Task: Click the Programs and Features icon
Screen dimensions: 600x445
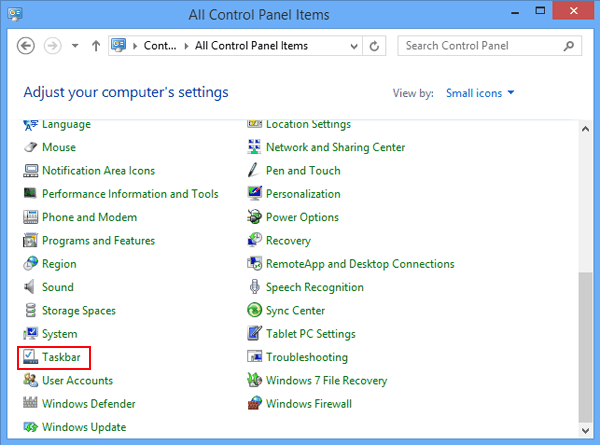Action: [31, 240]
